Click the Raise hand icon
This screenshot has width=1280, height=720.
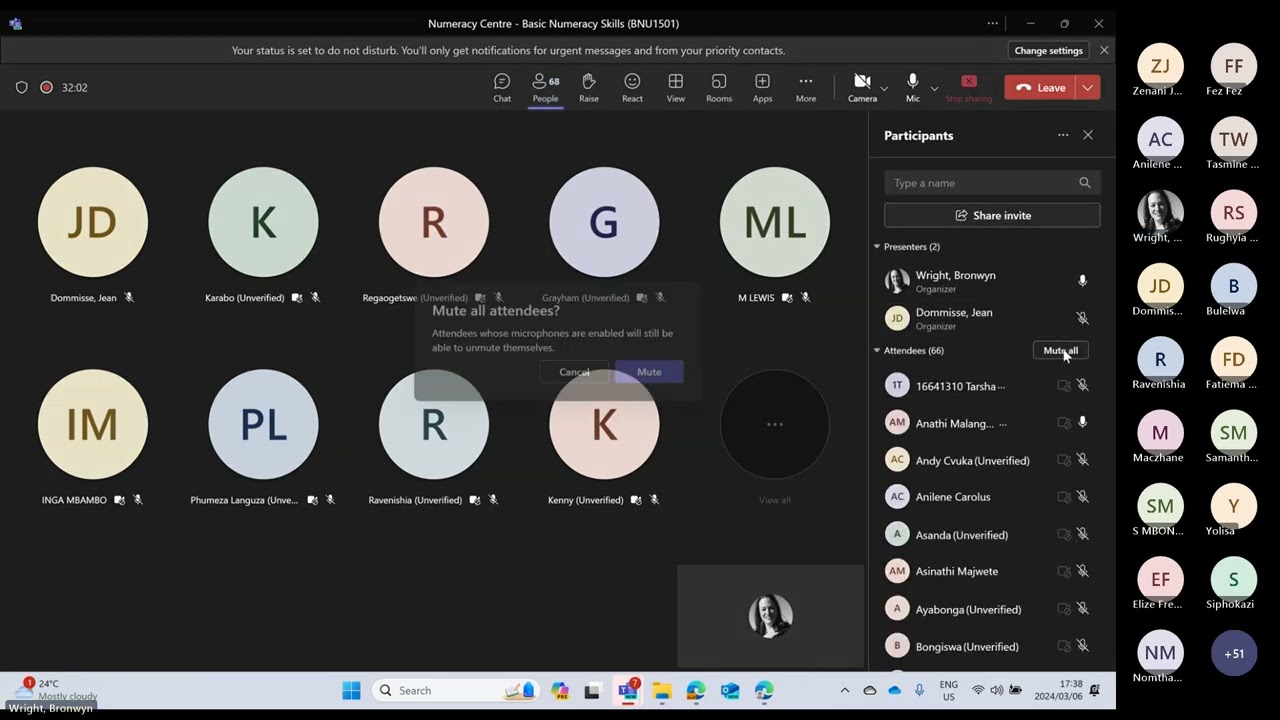[x=589, y=87]
